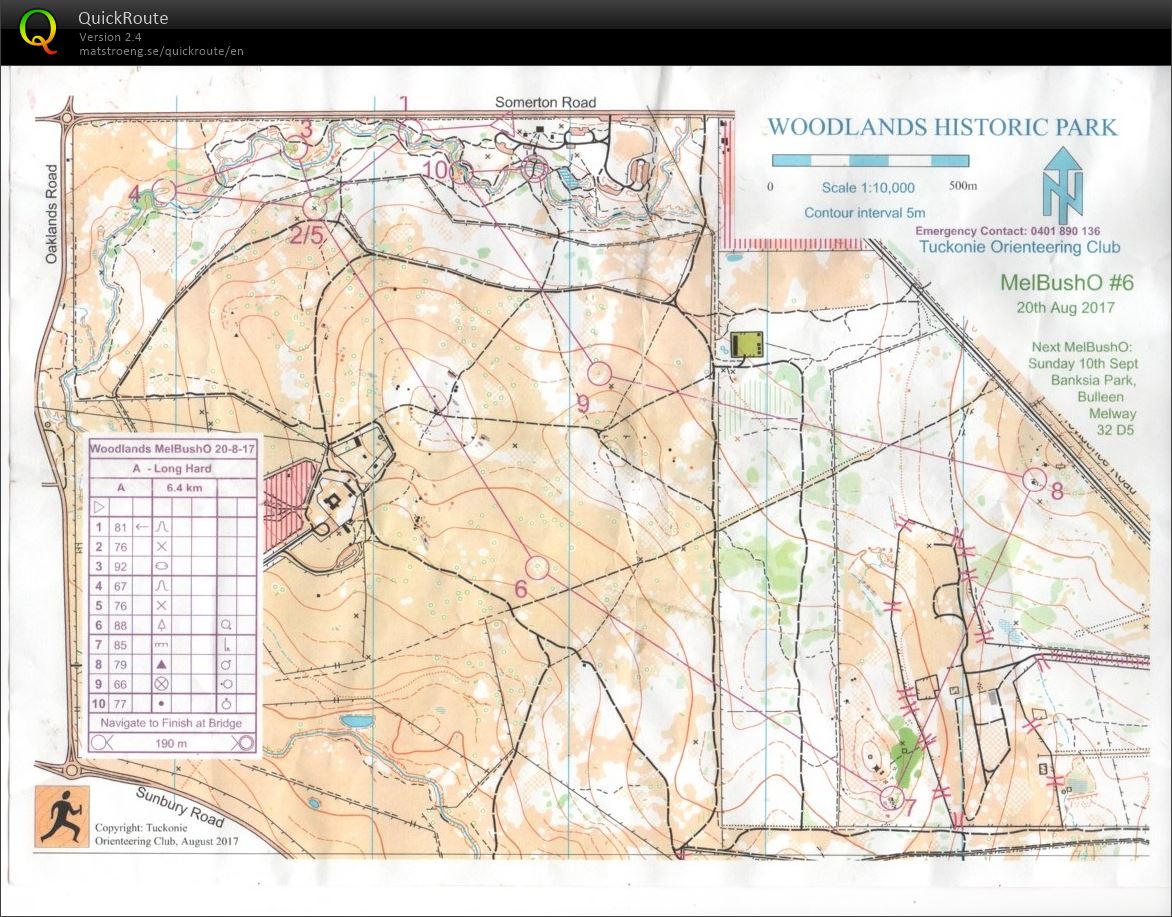The height and width of the screenshot is (917, 1172).
Task: Select control circle 7 on map
Action: 891,797
